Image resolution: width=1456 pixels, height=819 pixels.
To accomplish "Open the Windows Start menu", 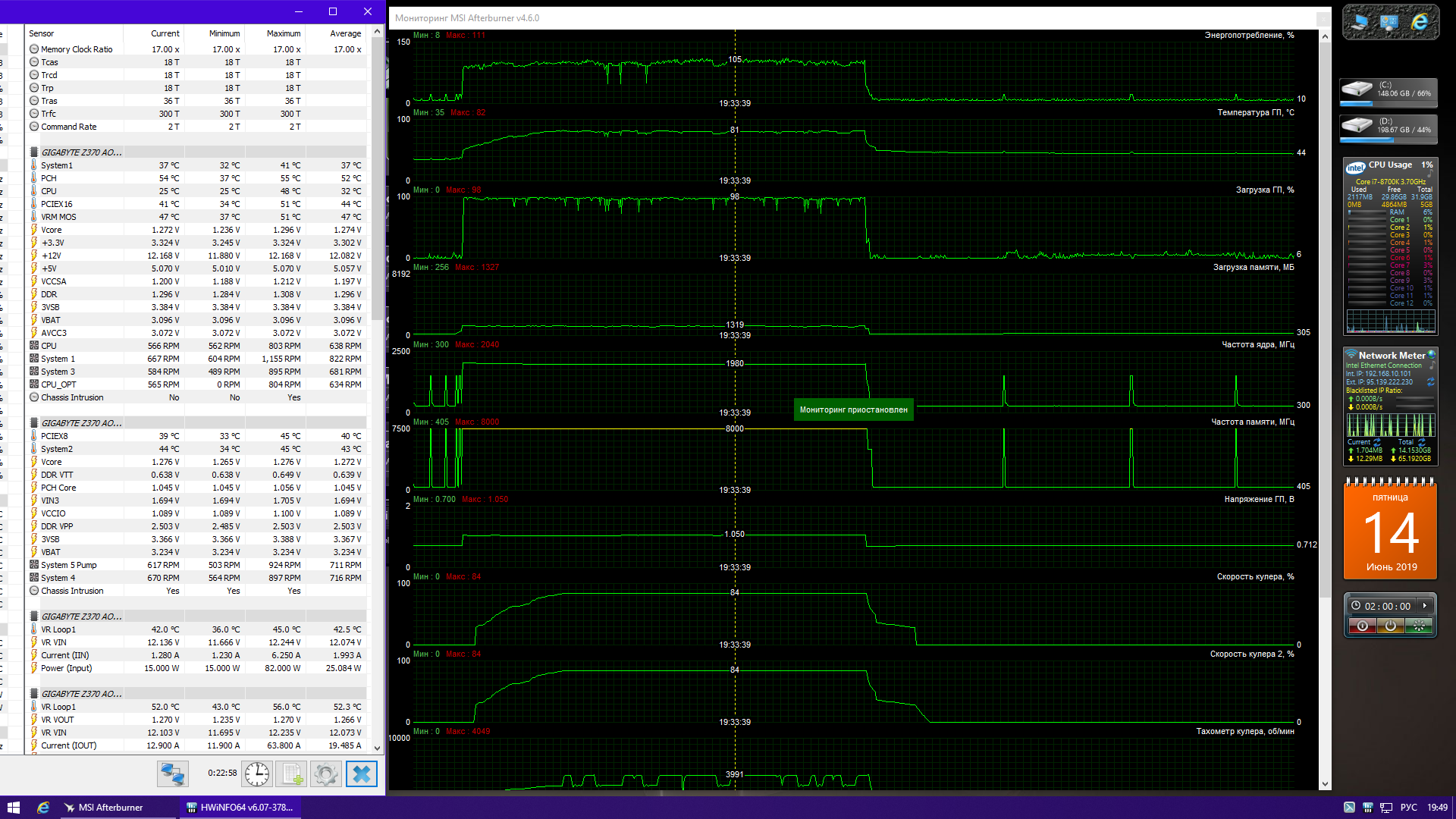I will (13, 808).
